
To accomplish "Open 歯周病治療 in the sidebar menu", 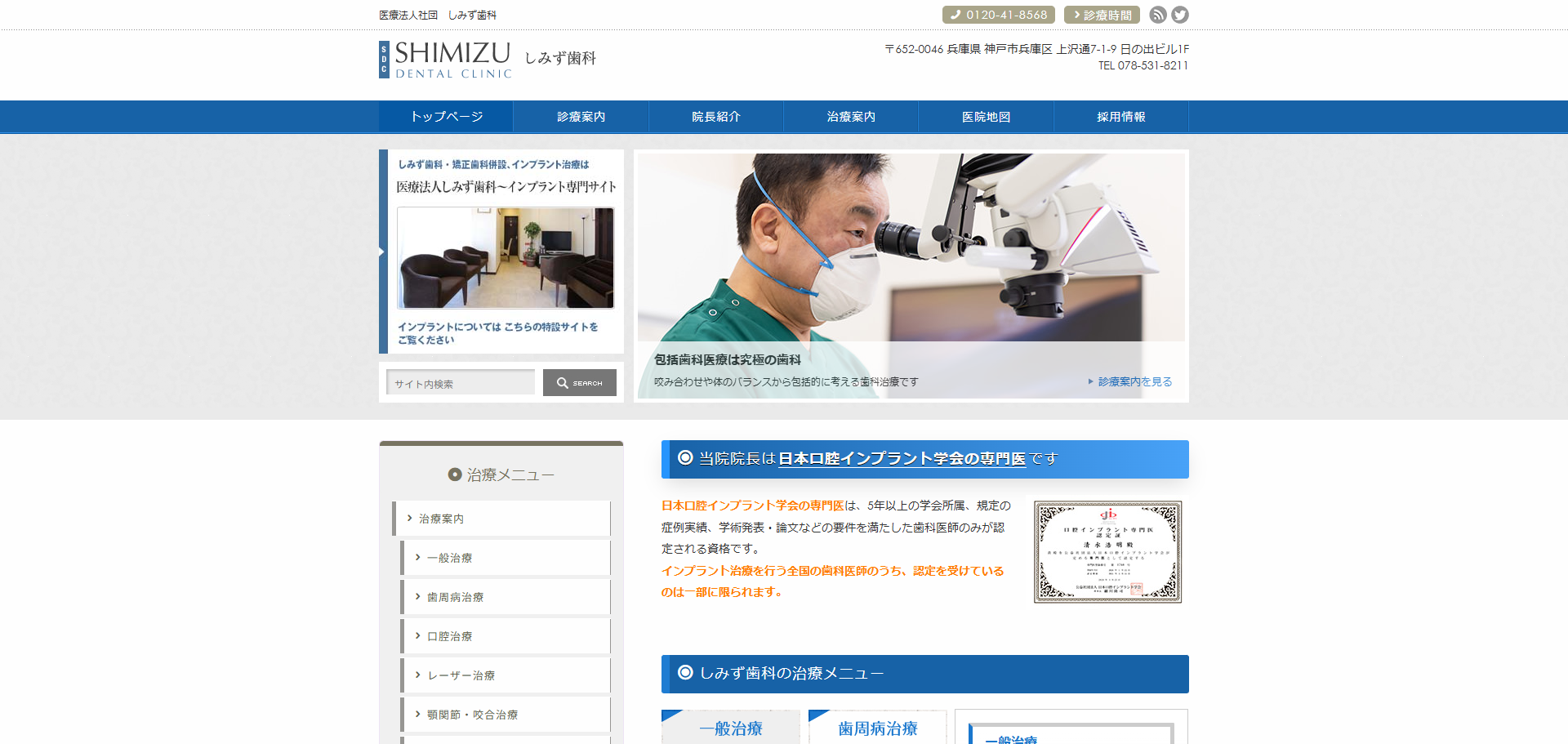I will click(505, 597).
